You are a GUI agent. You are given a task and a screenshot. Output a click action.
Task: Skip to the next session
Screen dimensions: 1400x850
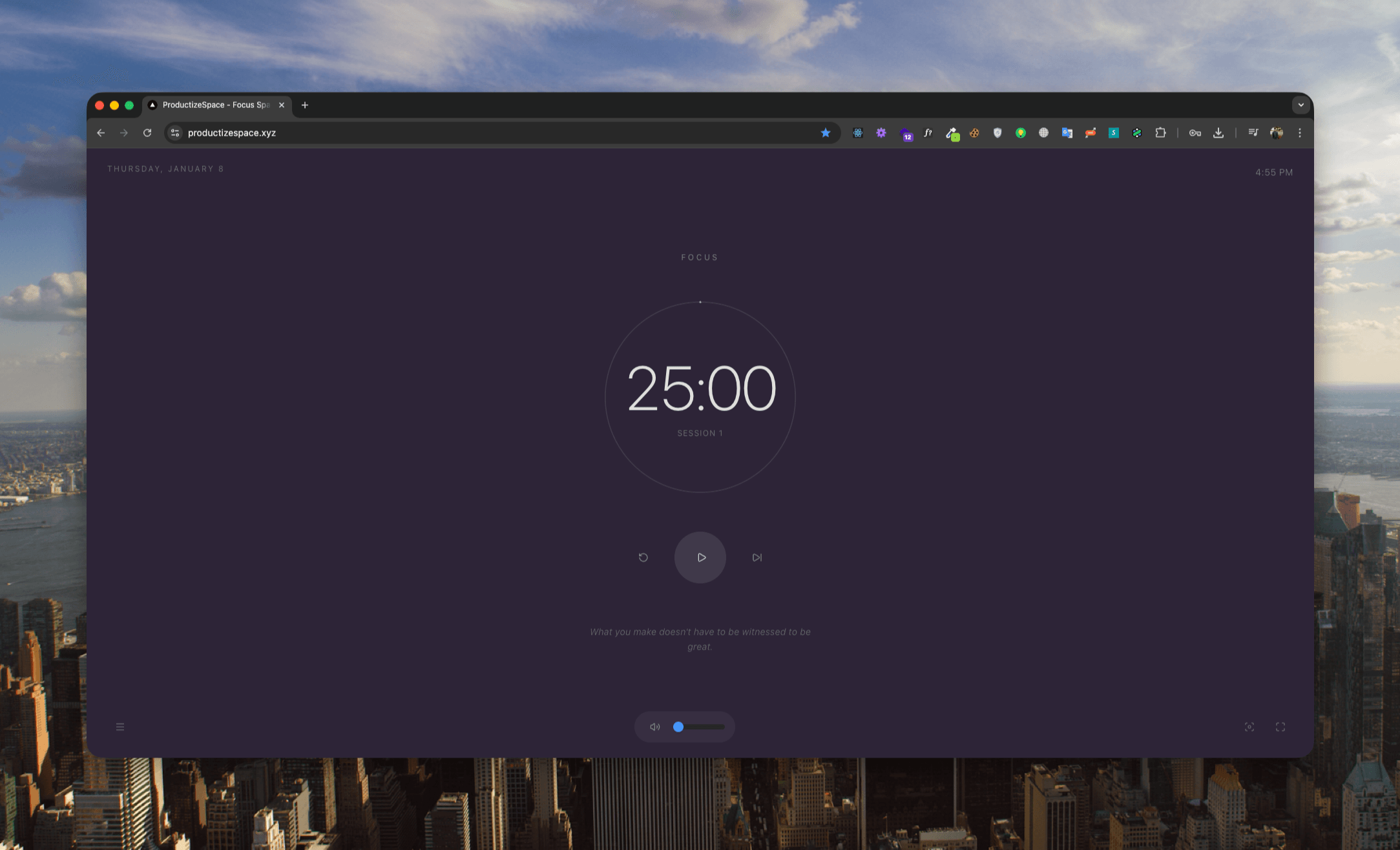point(757,557)
